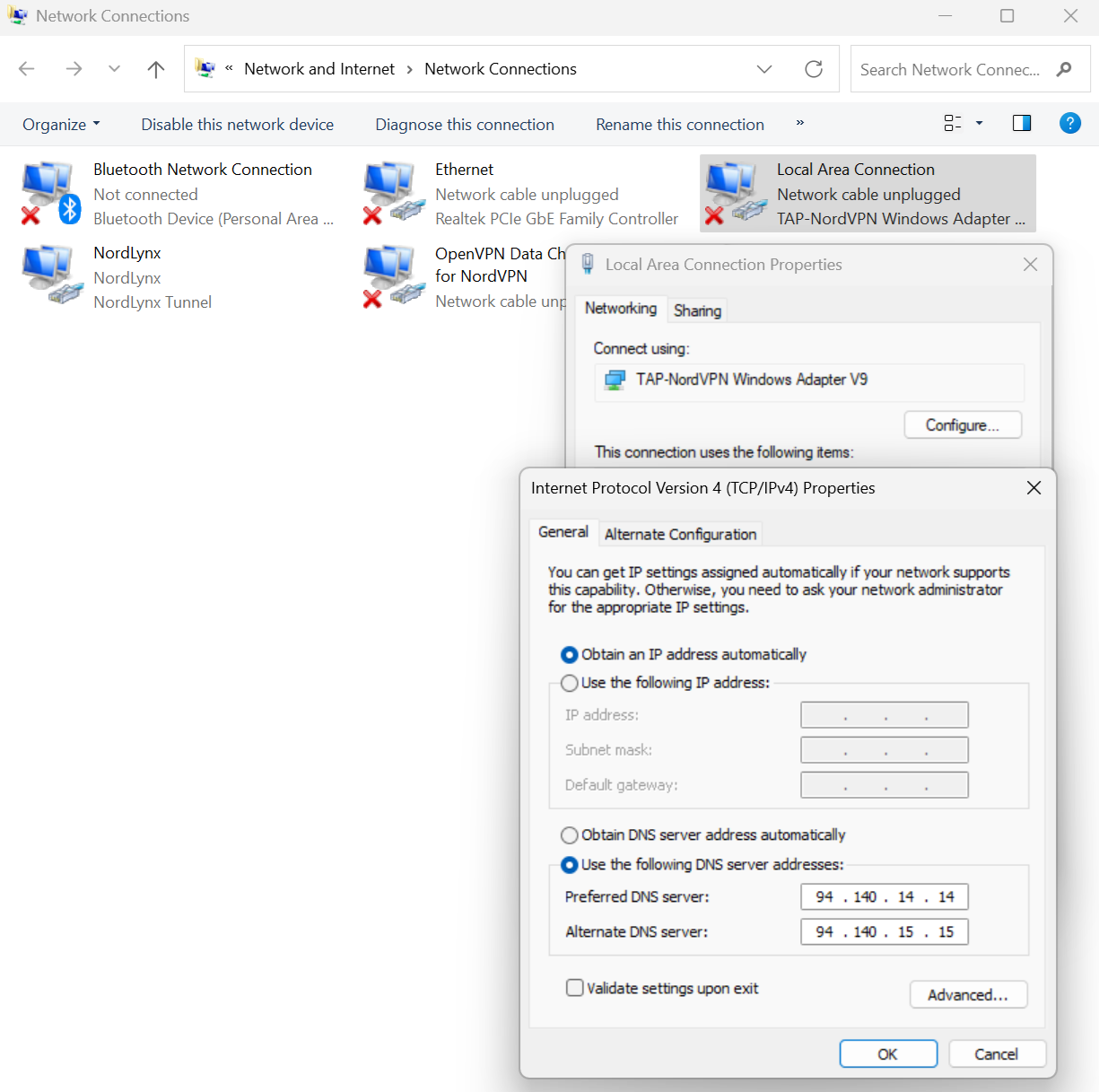Select Use the following IP address
Screen dimensions: 1099x1092
[570, 683]
